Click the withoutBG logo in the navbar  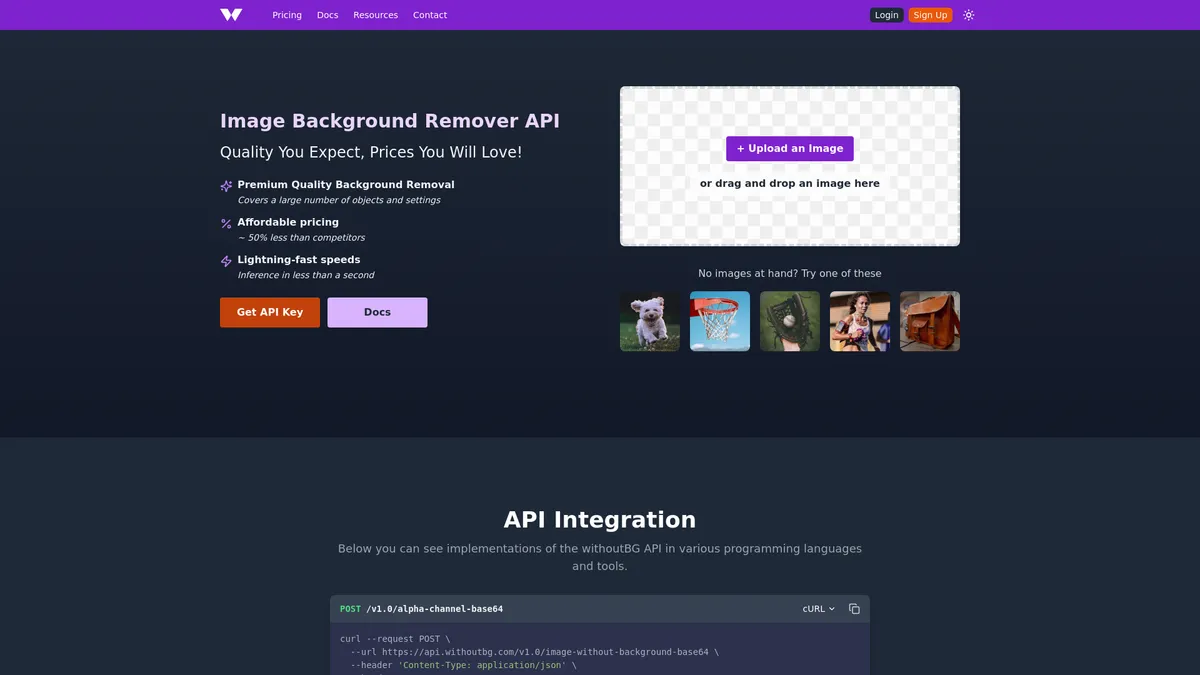click(x=230, y=14)
